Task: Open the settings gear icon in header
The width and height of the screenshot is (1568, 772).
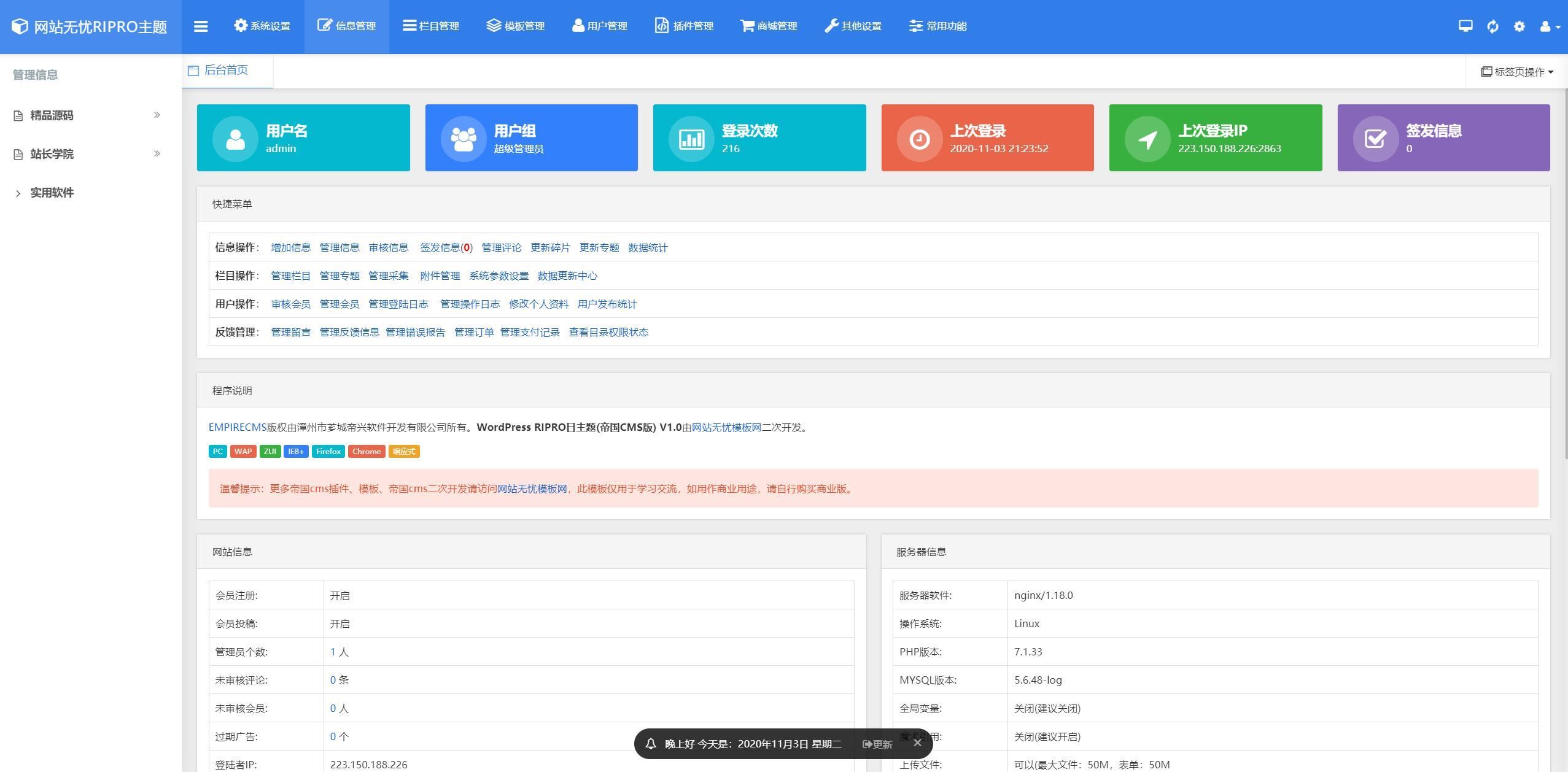Action: (1519, 26)
